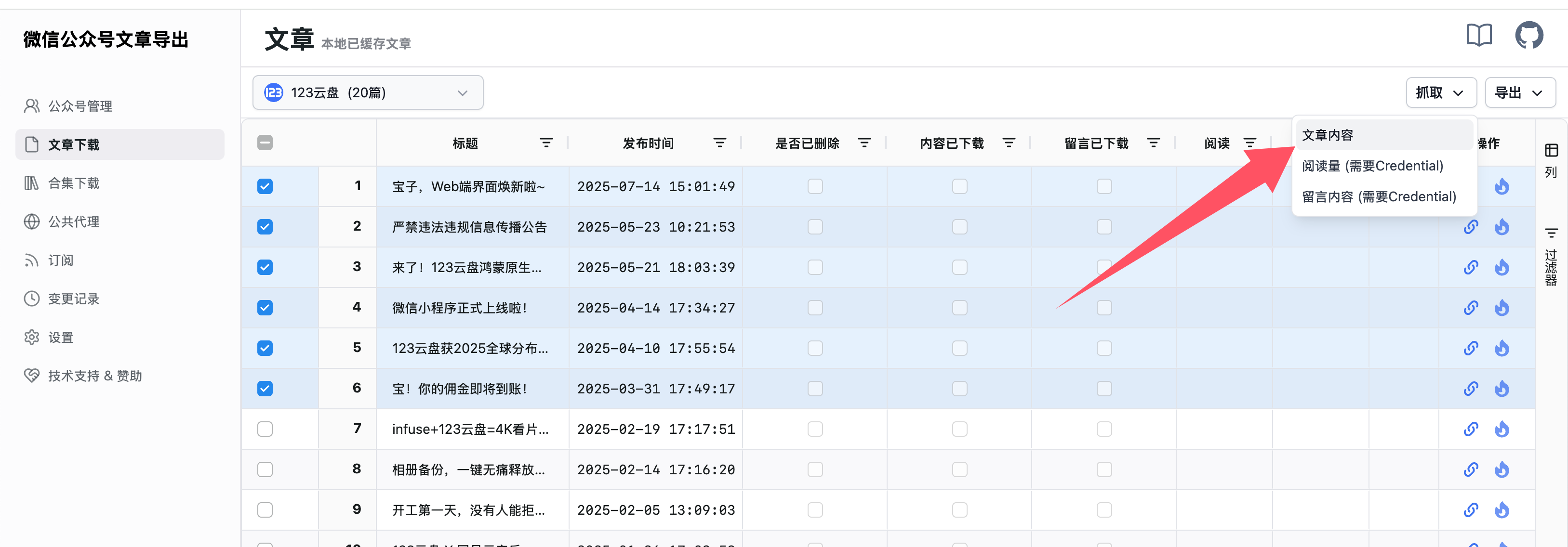This screenshot has width=1568, height=547.
Task: Open the GitHub repository icon
Action: point(1530,35)
